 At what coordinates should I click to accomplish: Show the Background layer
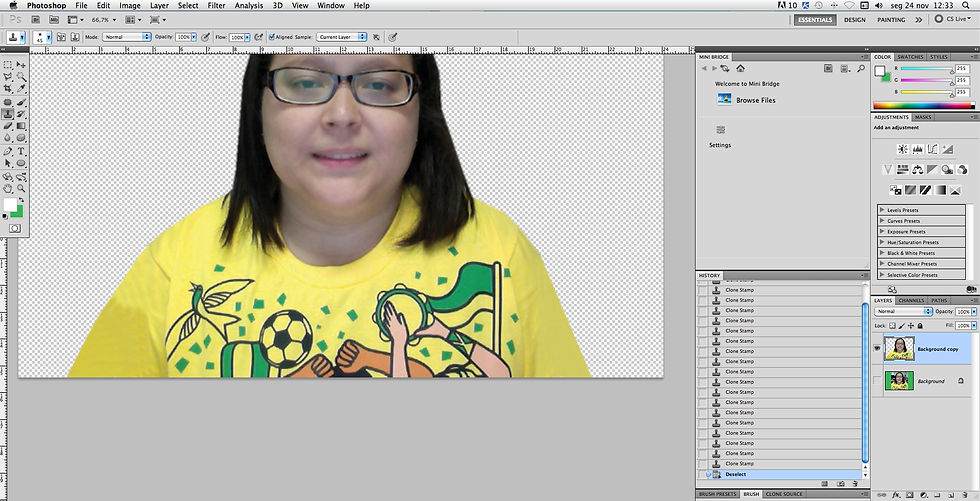(x=877, y=380)
